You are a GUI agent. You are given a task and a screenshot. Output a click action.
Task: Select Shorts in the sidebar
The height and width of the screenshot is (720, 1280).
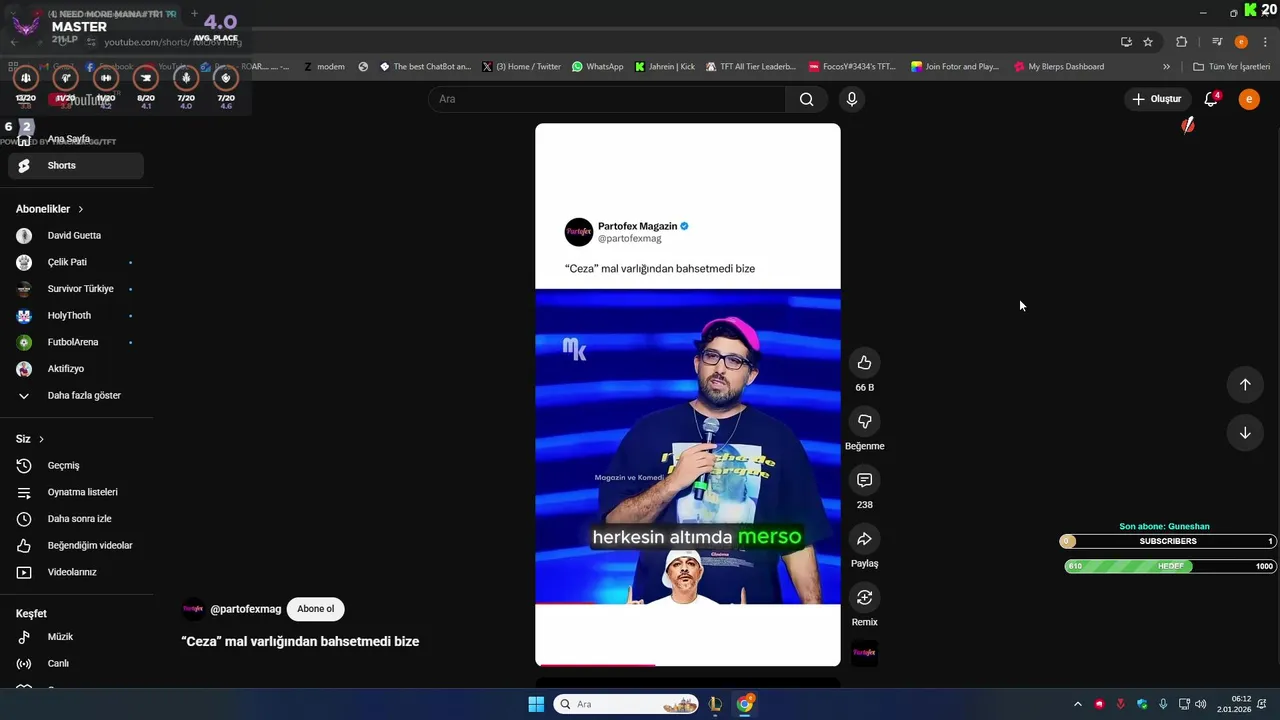tap(76, 166)
